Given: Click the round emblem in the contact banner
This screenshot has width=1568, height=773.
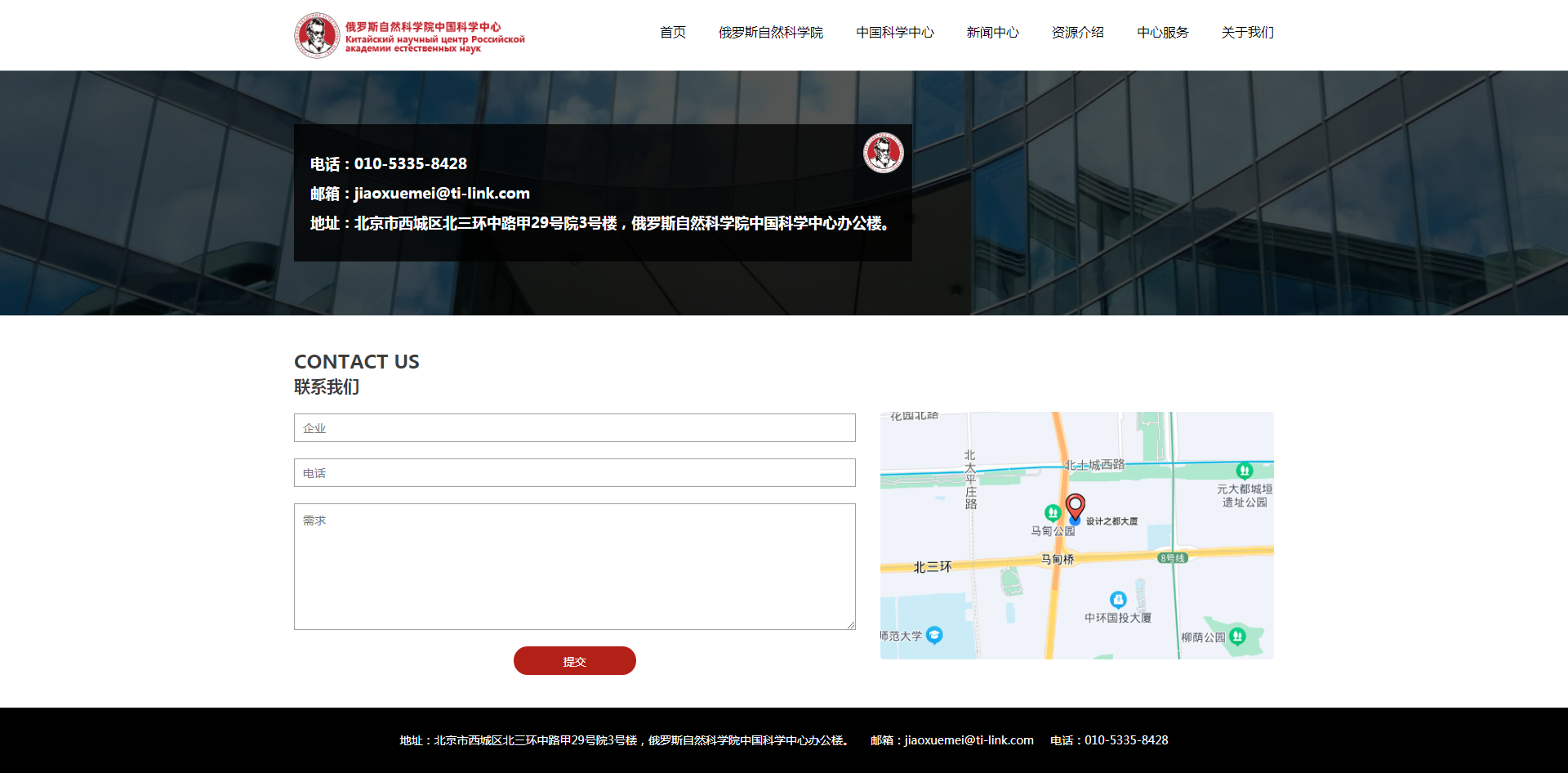Looking at the screenshot, I should pyautogui.click(x=883, y=153).
